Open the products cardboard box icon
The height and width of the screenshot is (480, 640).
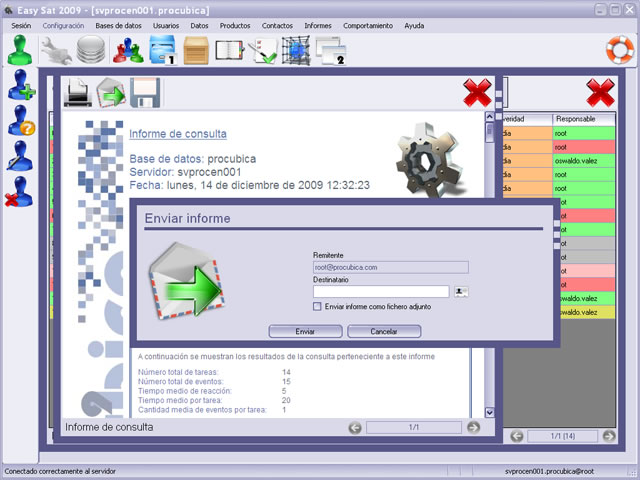pos(196,51)
